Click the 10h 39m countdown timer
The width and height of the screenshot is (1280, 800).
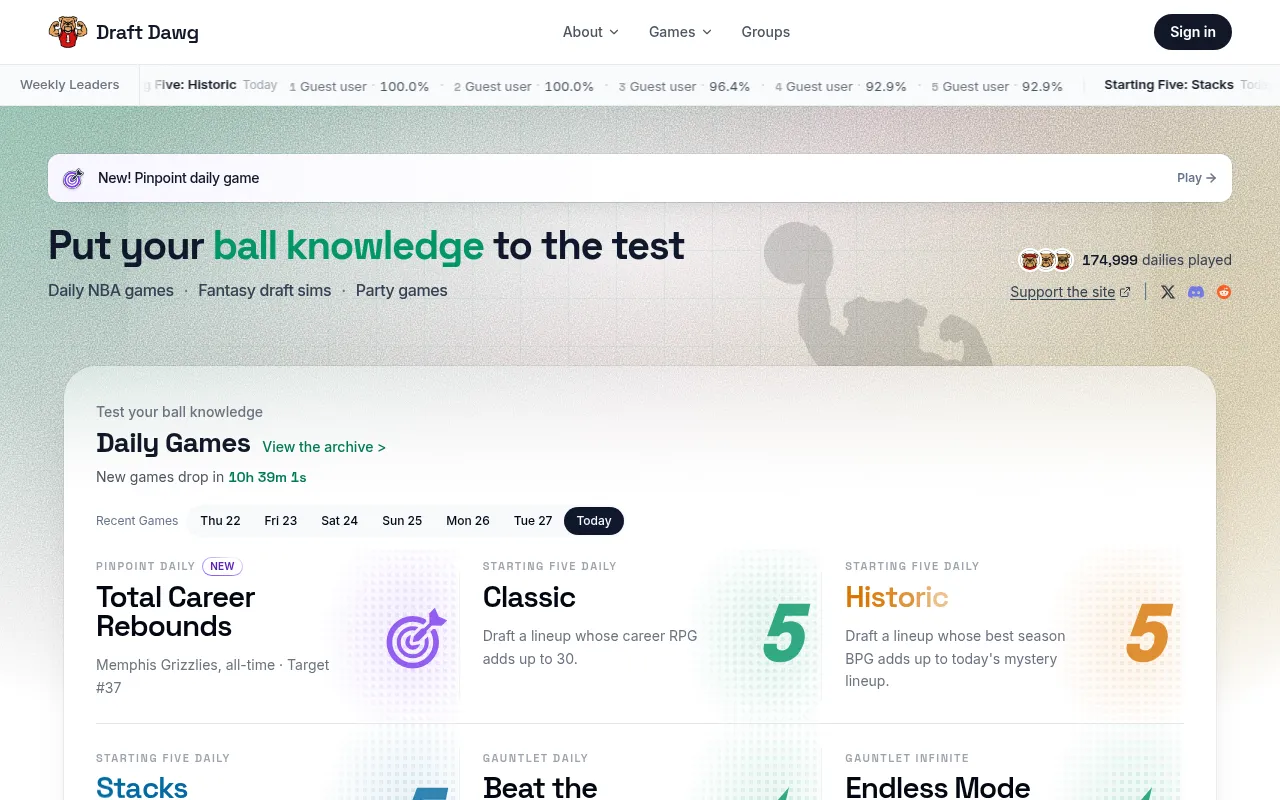click(267, 477)
